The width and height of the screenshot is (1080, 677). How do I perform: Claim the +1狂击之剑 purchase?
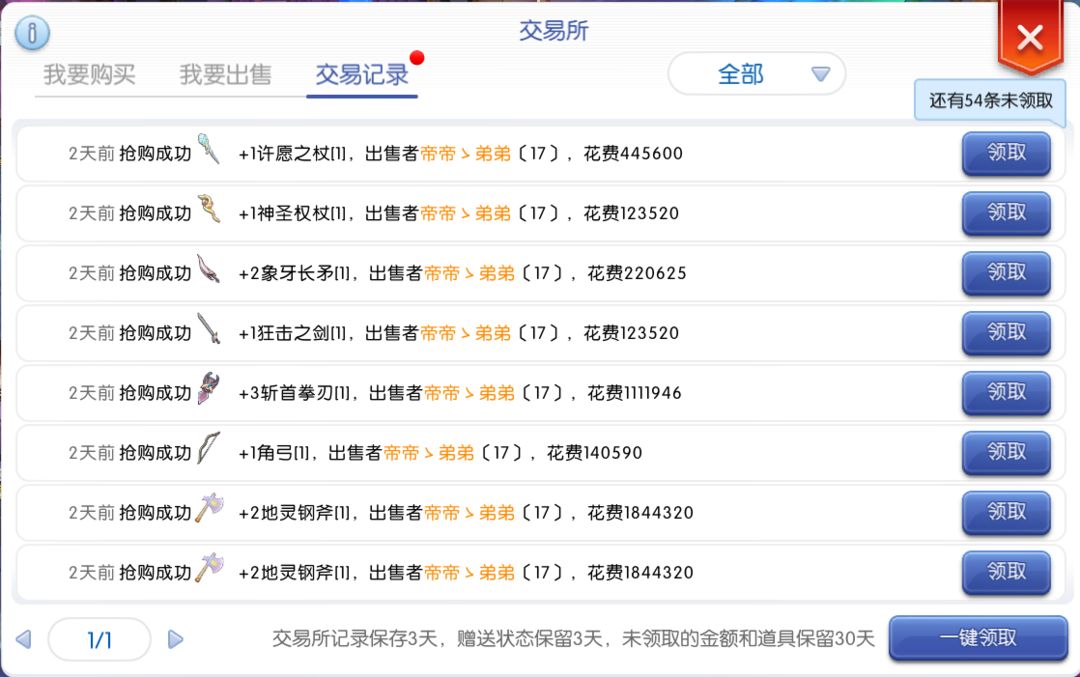click(1006, 333)
